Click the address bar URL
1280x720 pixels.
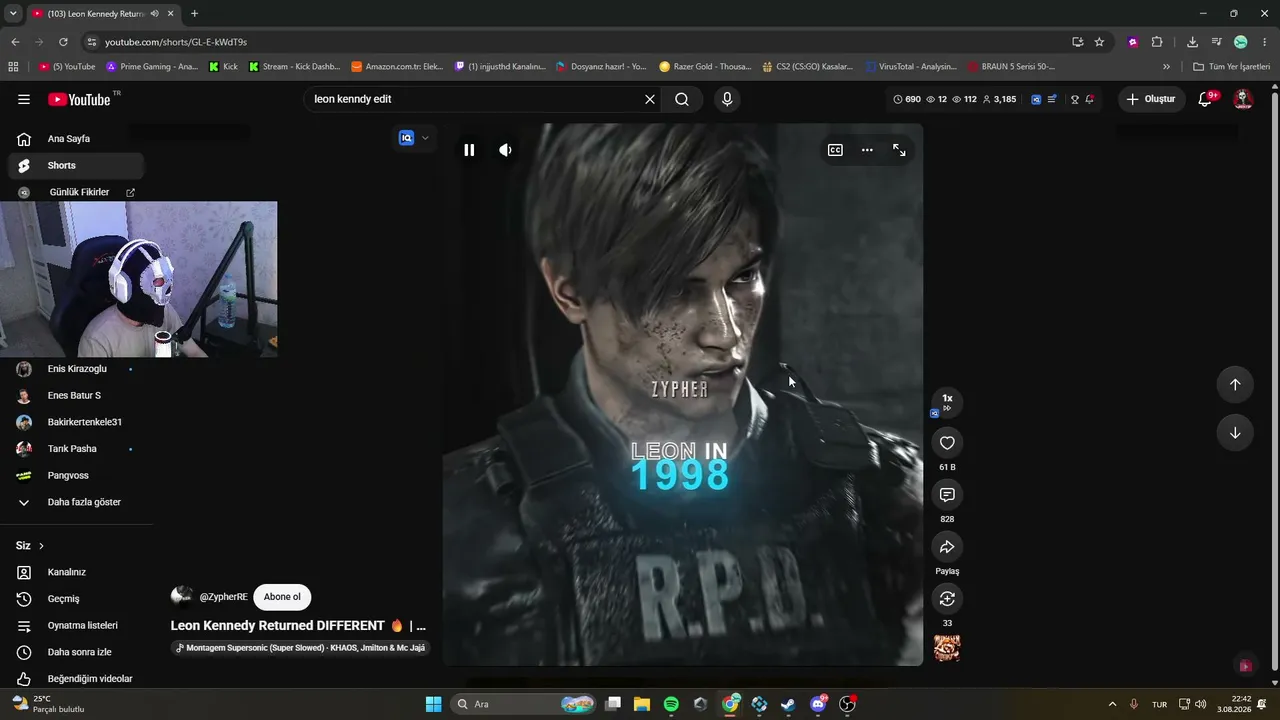(176, 42)
